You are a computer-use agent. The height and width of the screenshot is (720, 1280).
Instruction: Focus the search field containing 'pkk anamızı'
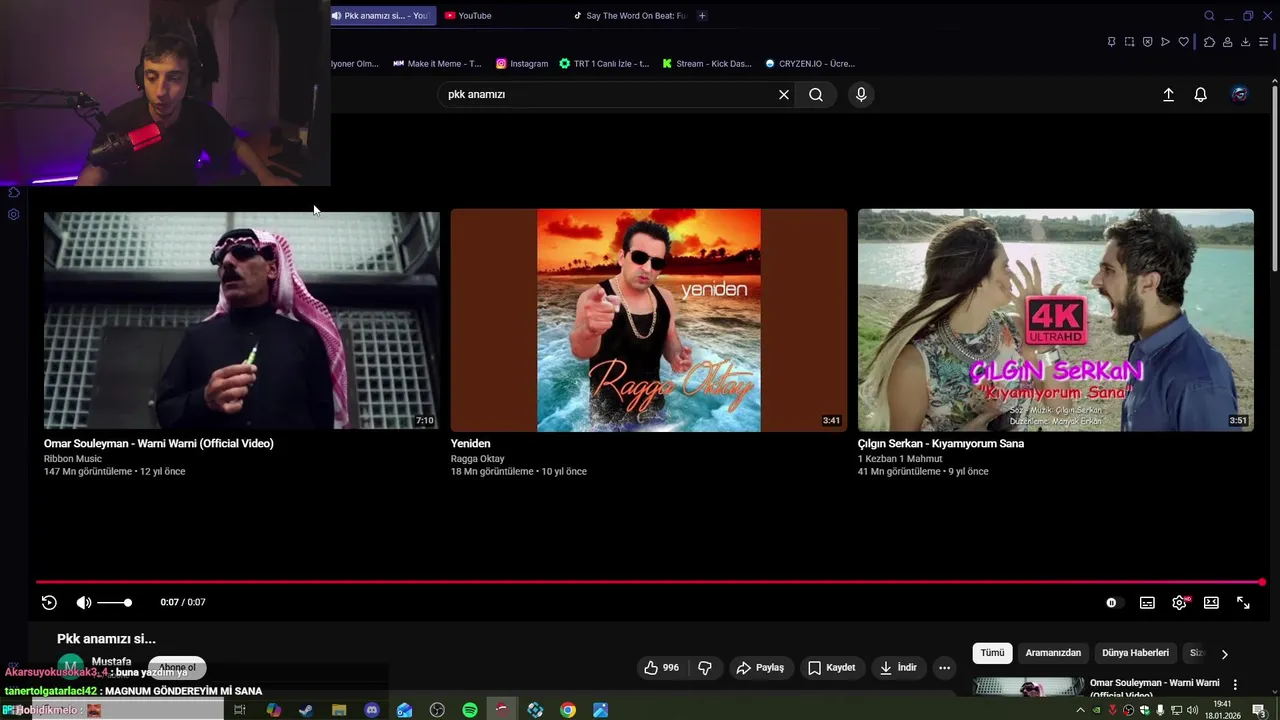point(610,94)
